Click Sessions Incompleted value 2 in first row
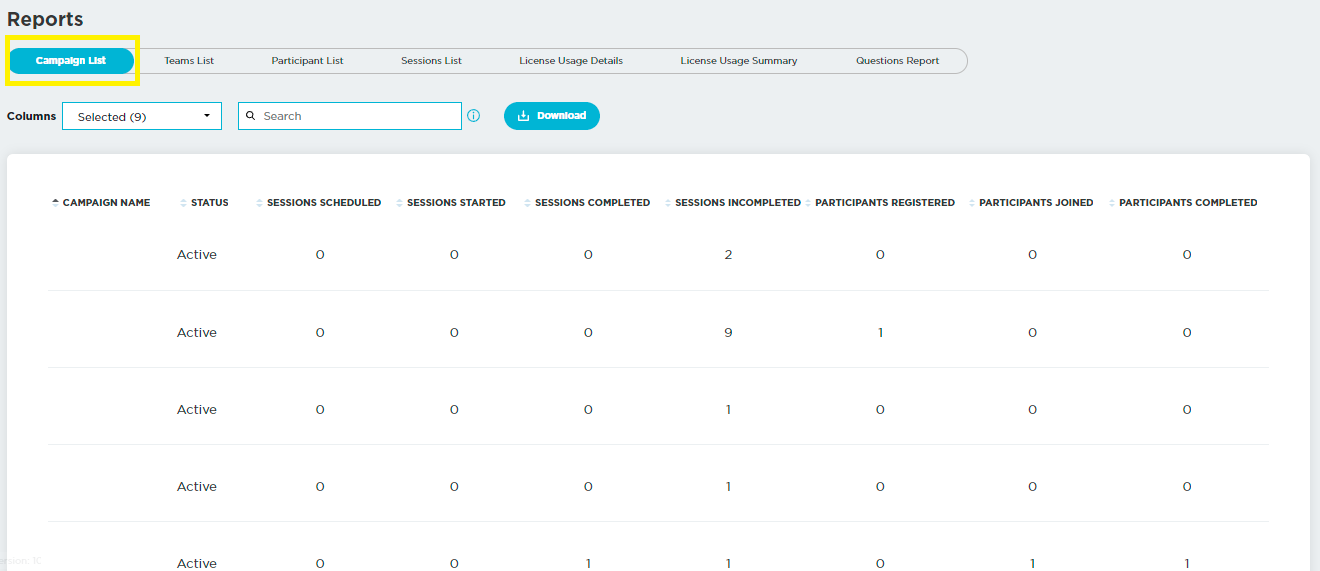 [x=728, y=255]
